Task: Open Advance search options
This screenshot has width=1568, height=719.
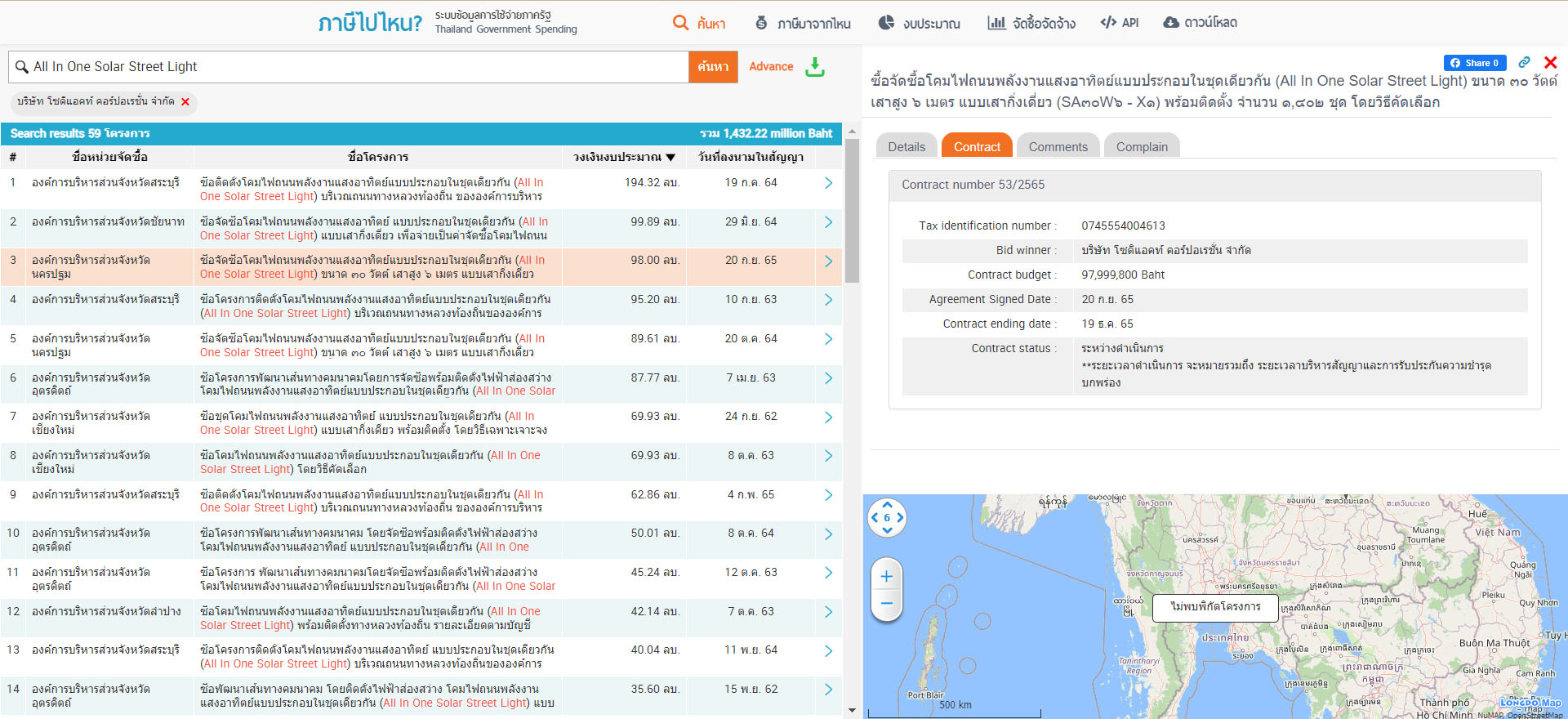Action: (x=771, y=67)
